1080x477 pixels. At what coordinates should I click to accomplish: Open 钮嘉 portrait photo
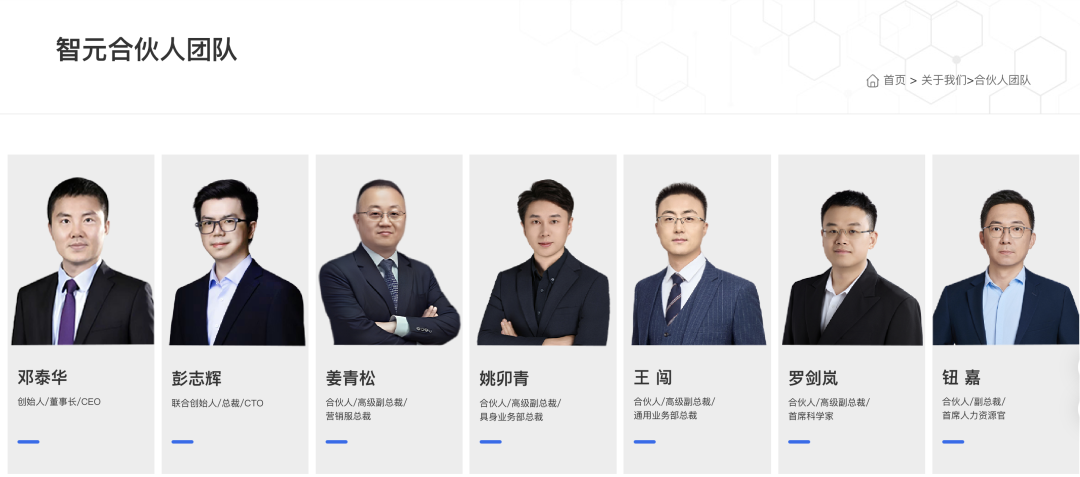click(1006, 267)
